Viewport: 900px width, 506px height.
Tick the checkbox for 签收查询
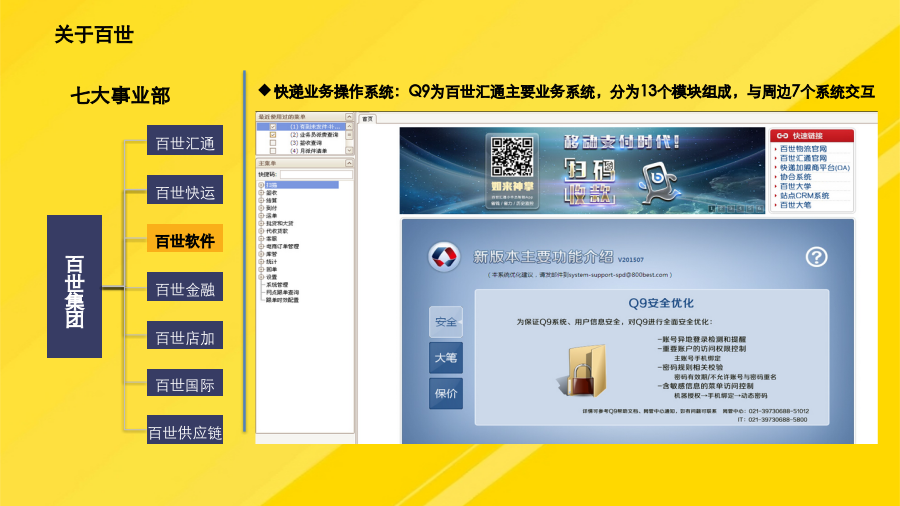coord(273,143)
